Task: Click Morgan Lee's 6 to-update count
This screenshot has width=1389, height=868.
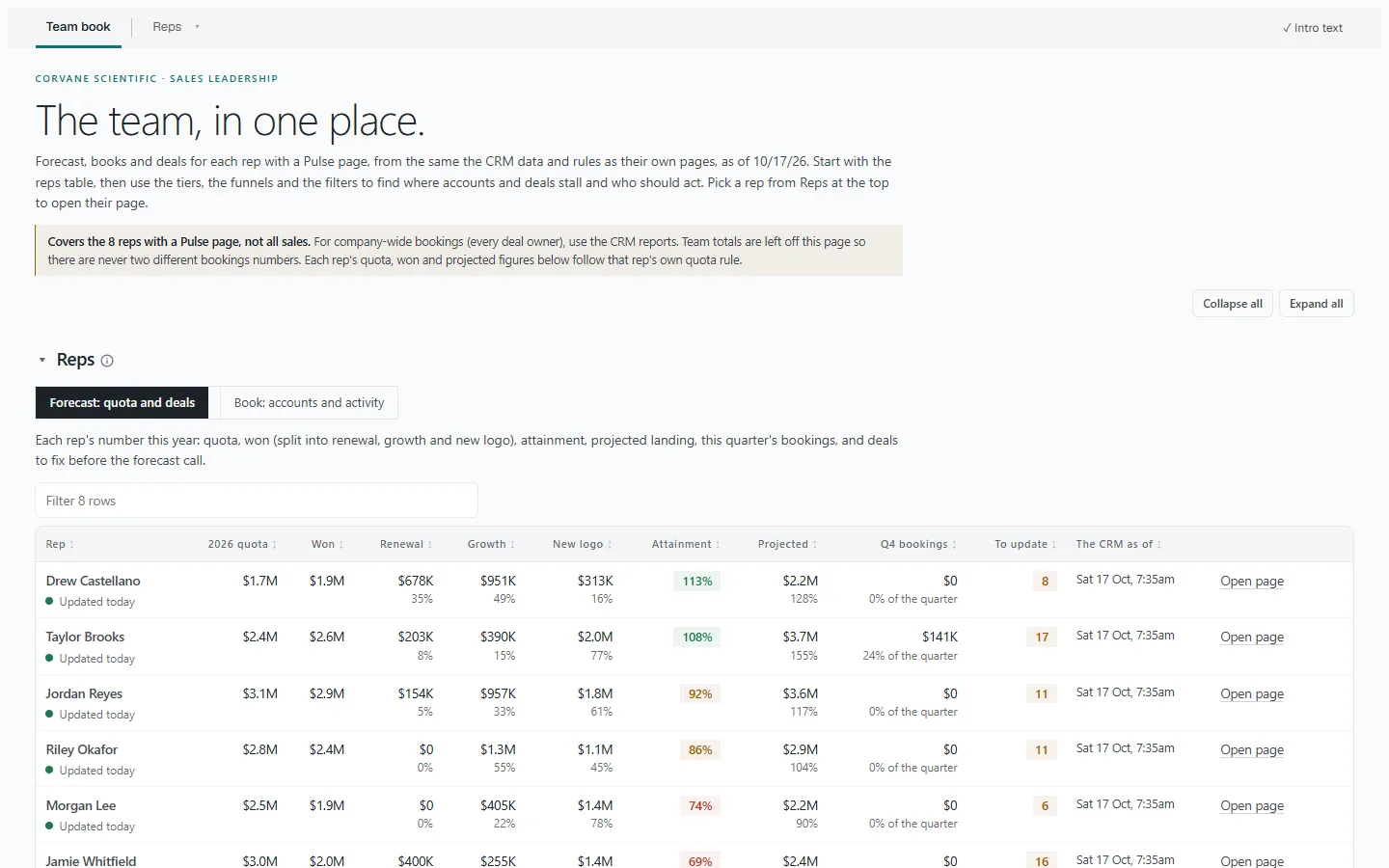Action: point(1045,806)
